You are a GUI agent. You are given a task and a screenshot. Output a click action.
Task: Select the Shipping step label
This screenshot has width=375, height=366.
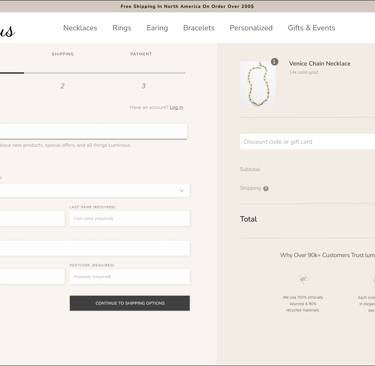pos(63,54)
